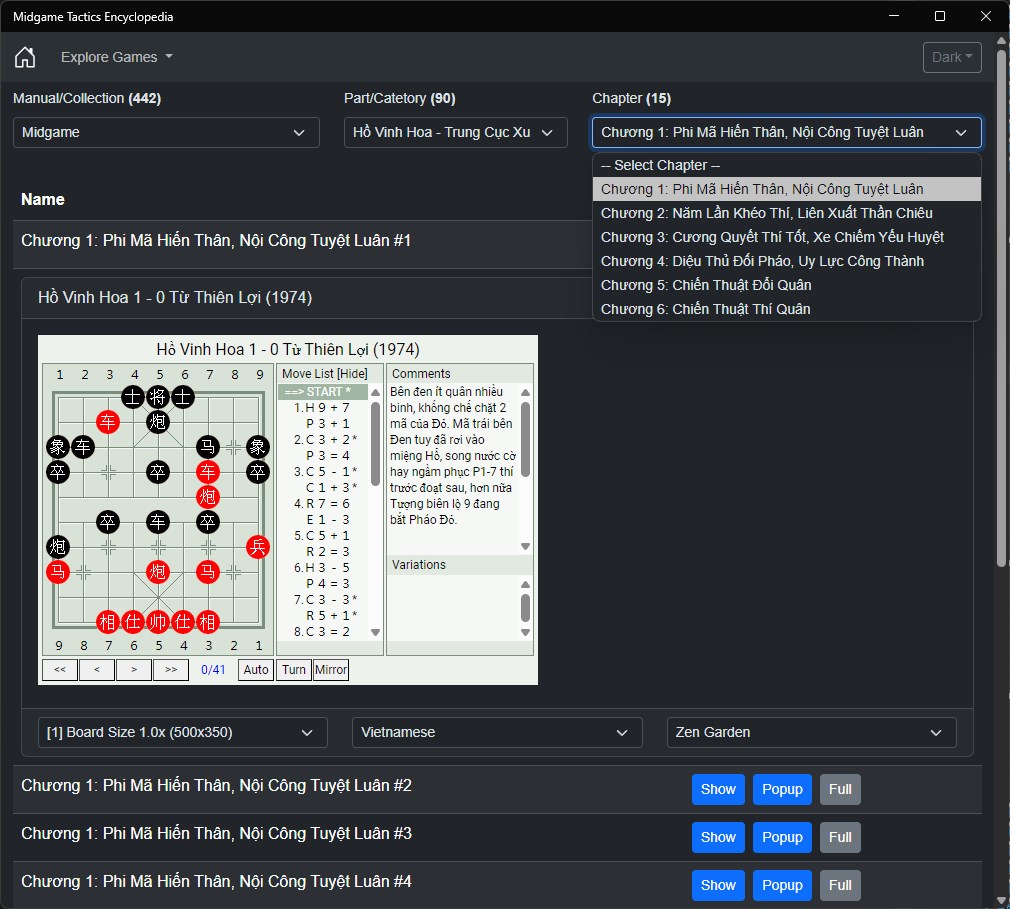This screenshot has height=909, width=1010.
Task: Maximize the Midgame Tactics Encyclopedia window
Action: pyautogui.click(x=940, y=16)
